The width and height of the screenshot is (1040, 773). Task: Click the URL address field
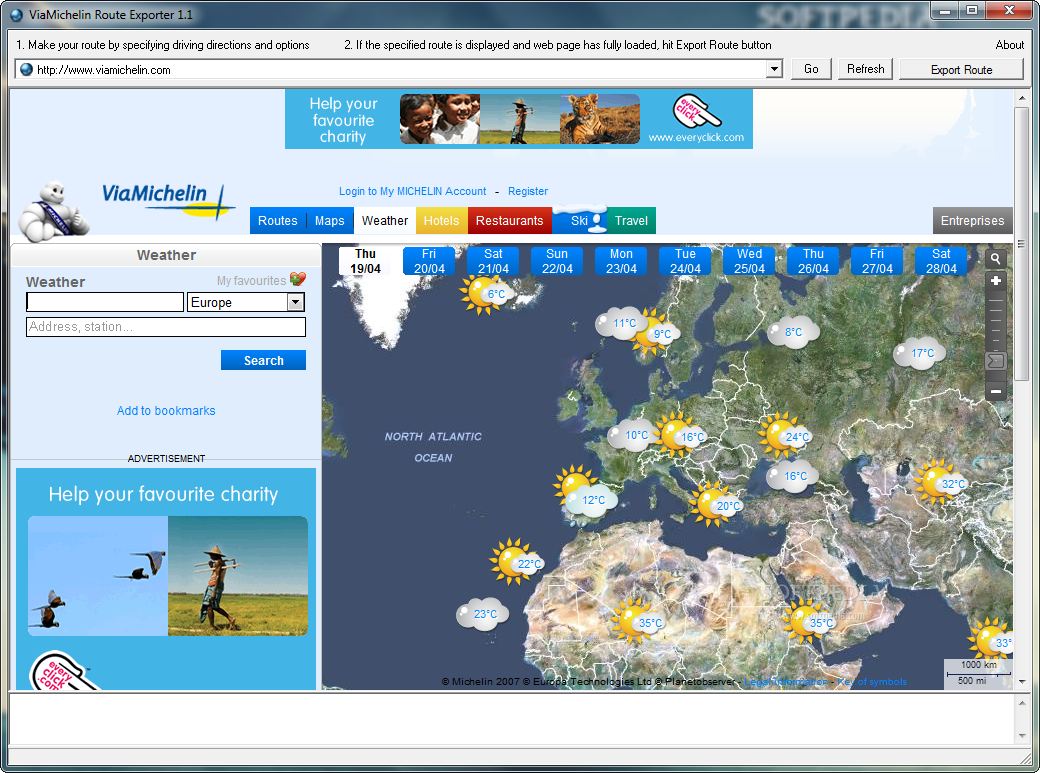(x=399, y=70)
